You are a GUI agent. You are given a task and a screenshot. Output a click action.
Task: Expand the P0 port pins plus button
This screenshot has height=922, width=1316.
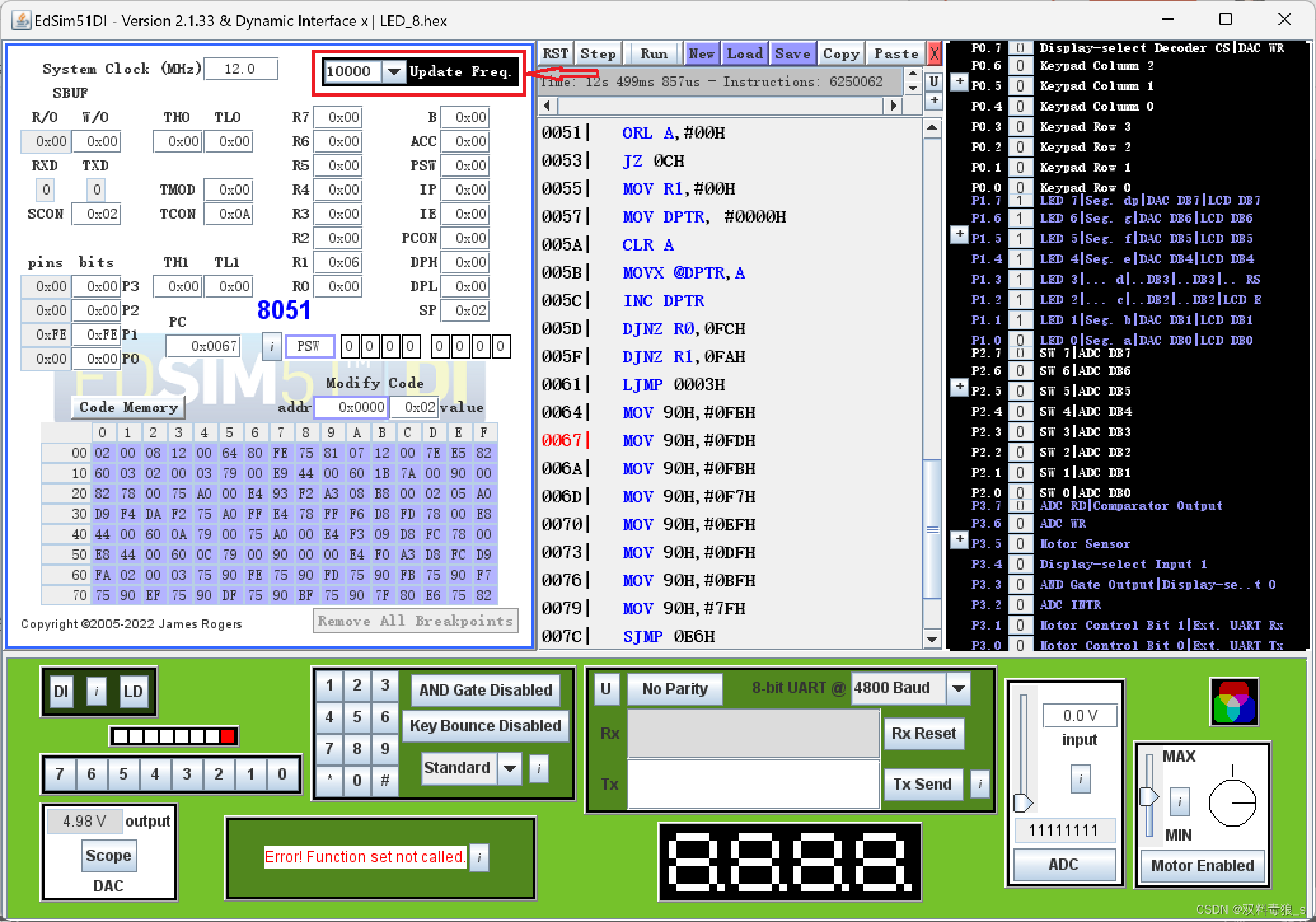959,81
